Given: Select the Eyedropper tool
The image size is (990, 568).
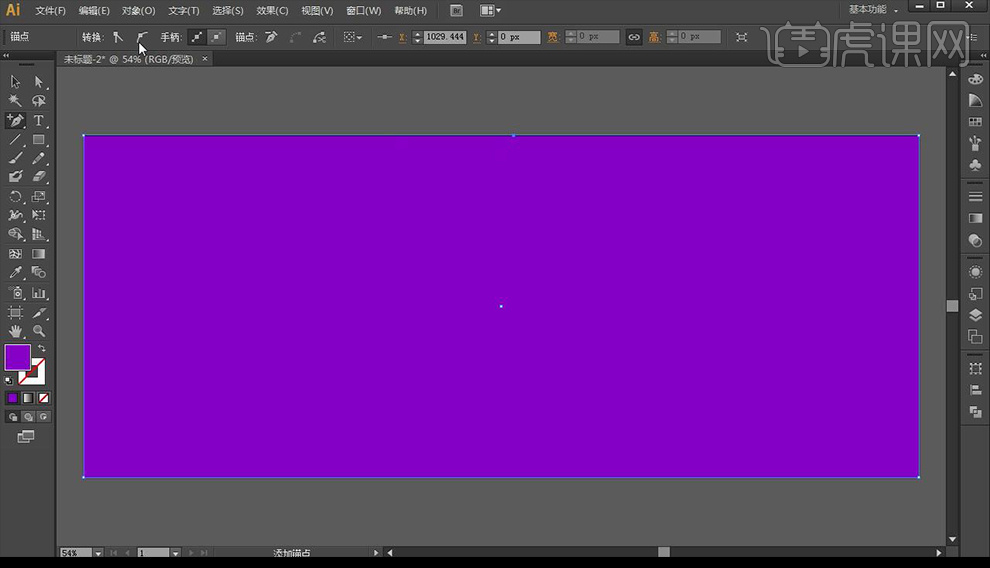Looking at the screenshot, I should [x=15, y=273].
